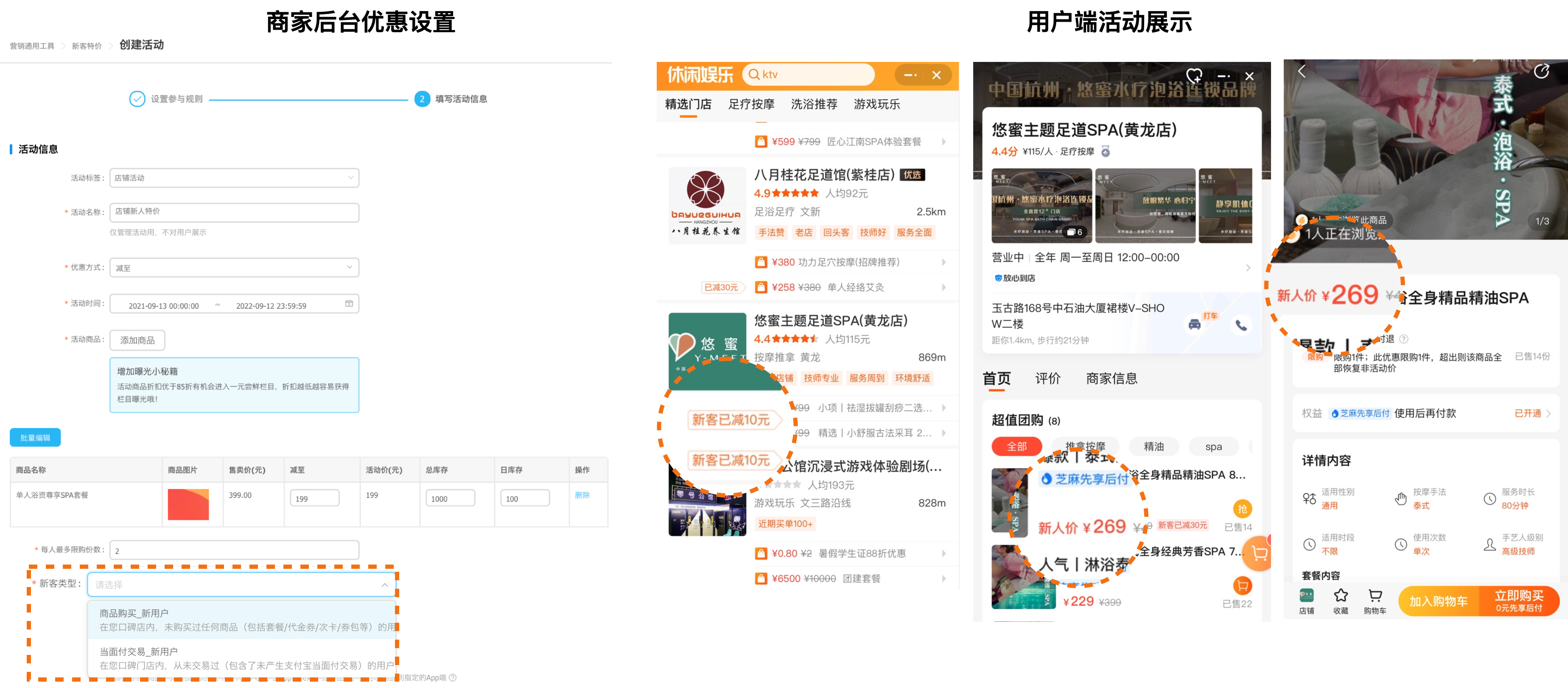Click the 活动名称 input field

pos(234,212)
